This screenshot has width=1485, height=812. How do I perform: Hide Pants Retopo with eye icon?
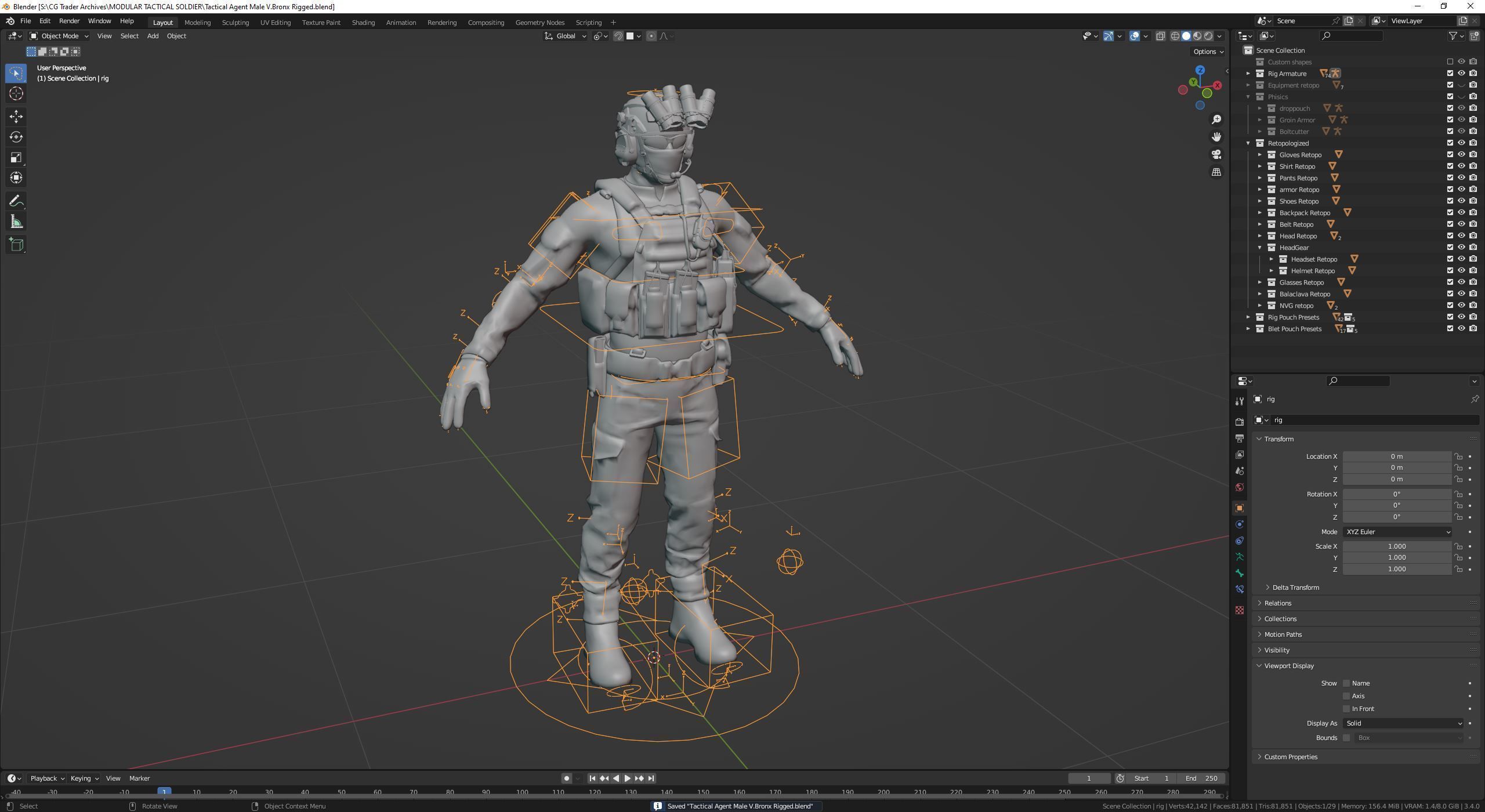[x=1462, y=178]
